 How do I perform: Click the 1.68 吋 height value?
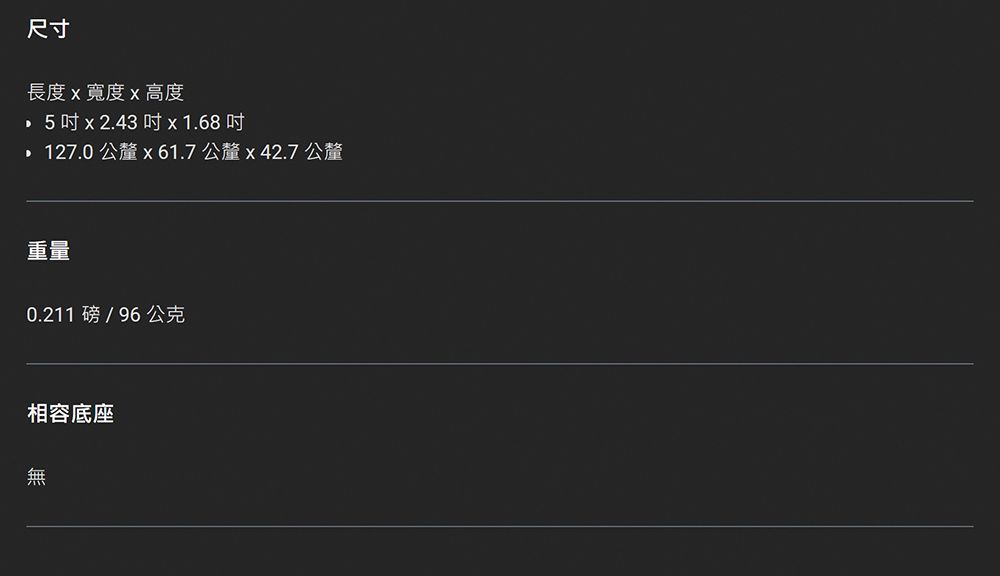point(214,122)
